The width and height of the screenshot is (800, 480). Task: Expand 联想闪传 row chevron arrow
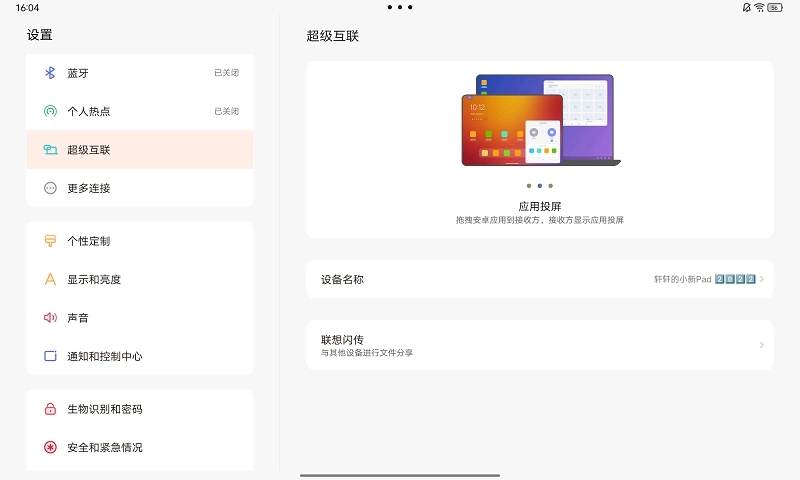761,345
